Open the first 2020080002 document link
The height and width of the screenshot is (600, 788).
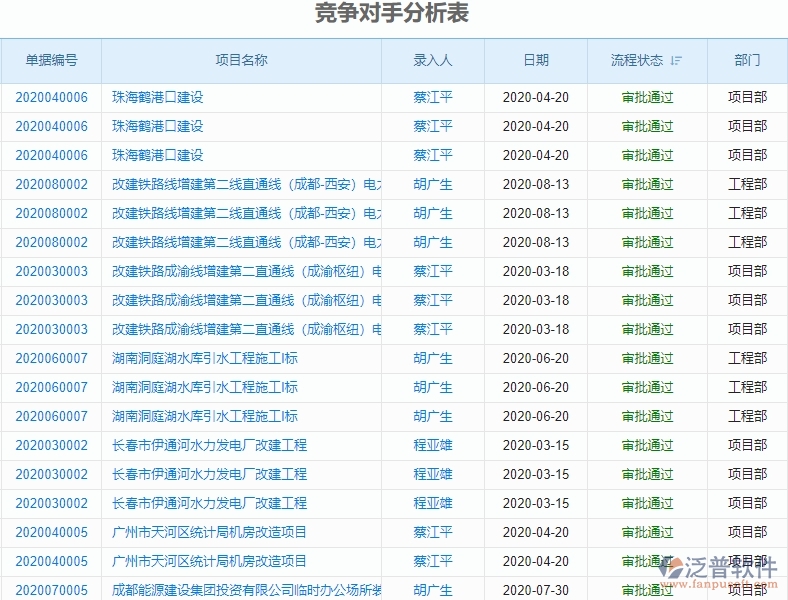[51, 184]
